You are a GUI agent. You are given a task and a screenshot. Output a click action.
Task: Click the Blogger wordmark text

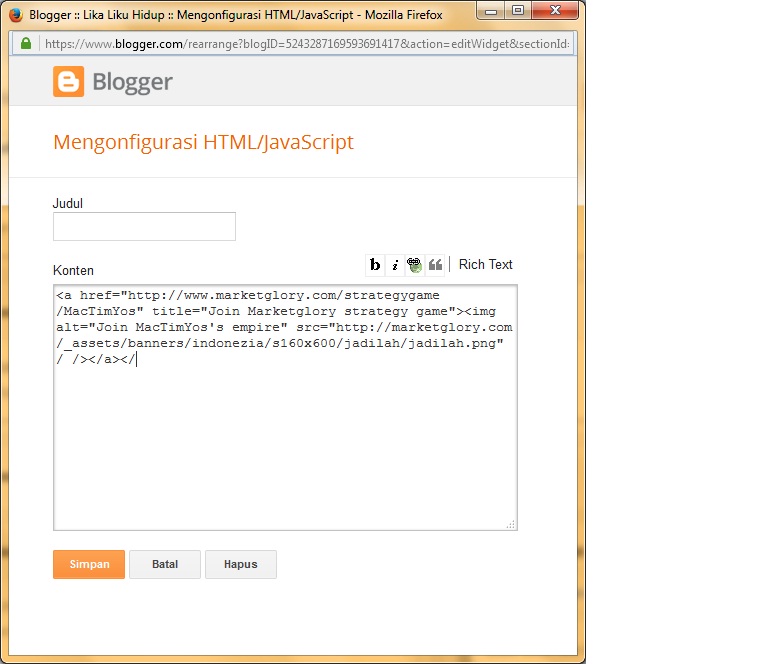coord(132,82)
